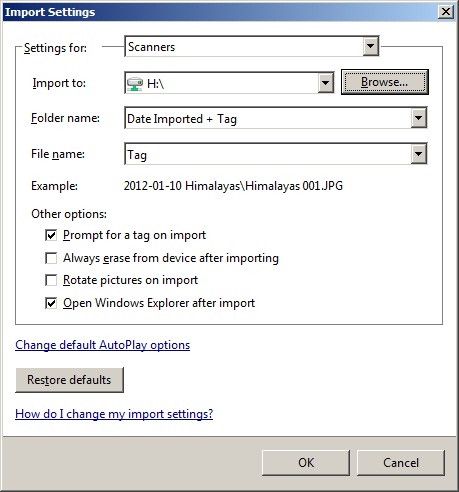This screenshot has width=459, height=492.
Task: Click the Restore defaults button
Action: coord(69,380)
